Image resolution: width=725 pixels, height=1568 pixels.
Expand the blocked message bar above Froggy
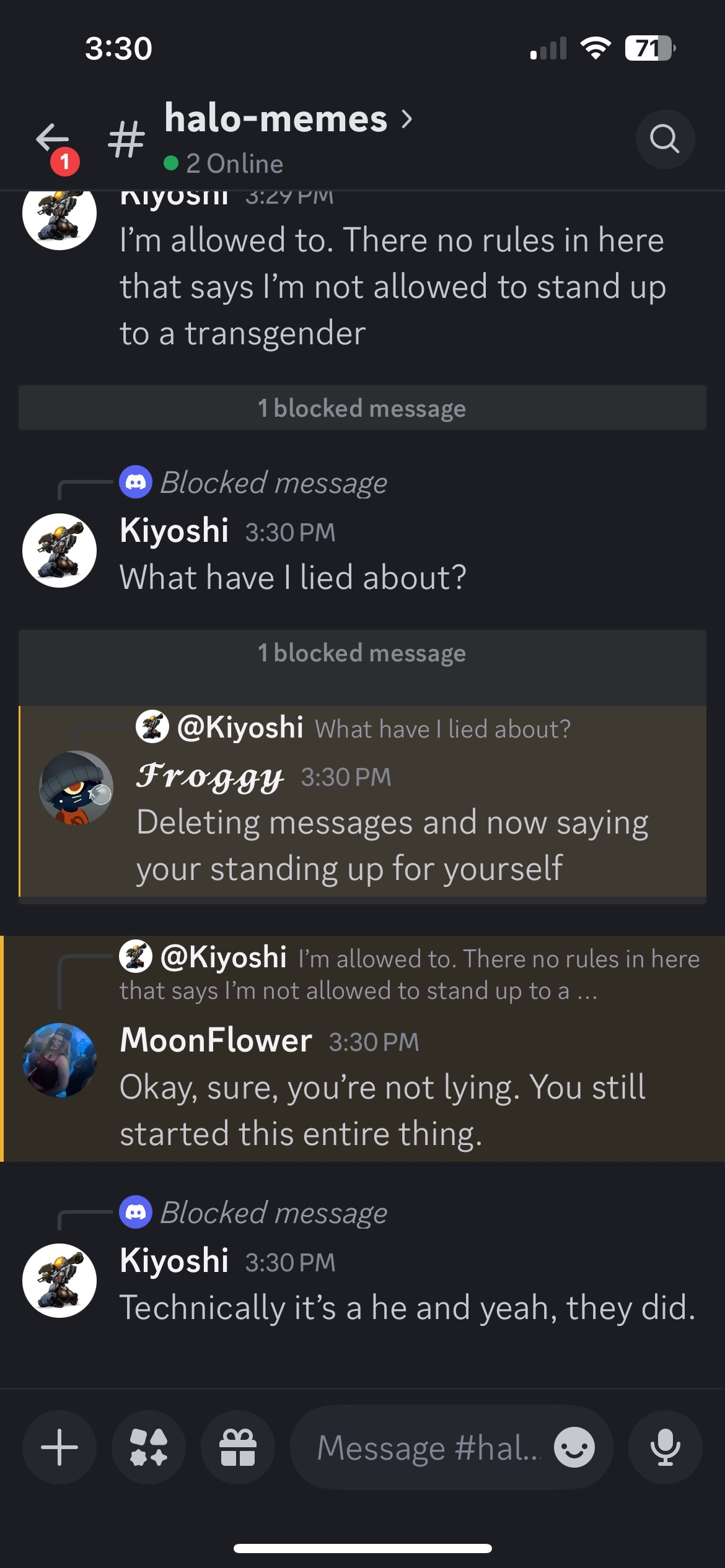tap(362, 653)
